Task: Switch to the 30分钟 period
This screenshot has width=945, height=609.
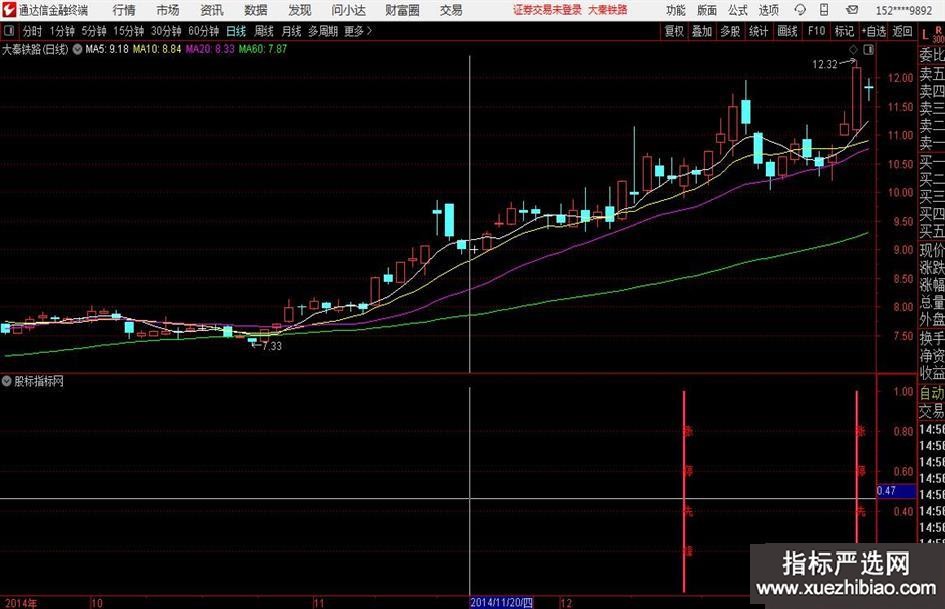Action: (x=166, y=31)
